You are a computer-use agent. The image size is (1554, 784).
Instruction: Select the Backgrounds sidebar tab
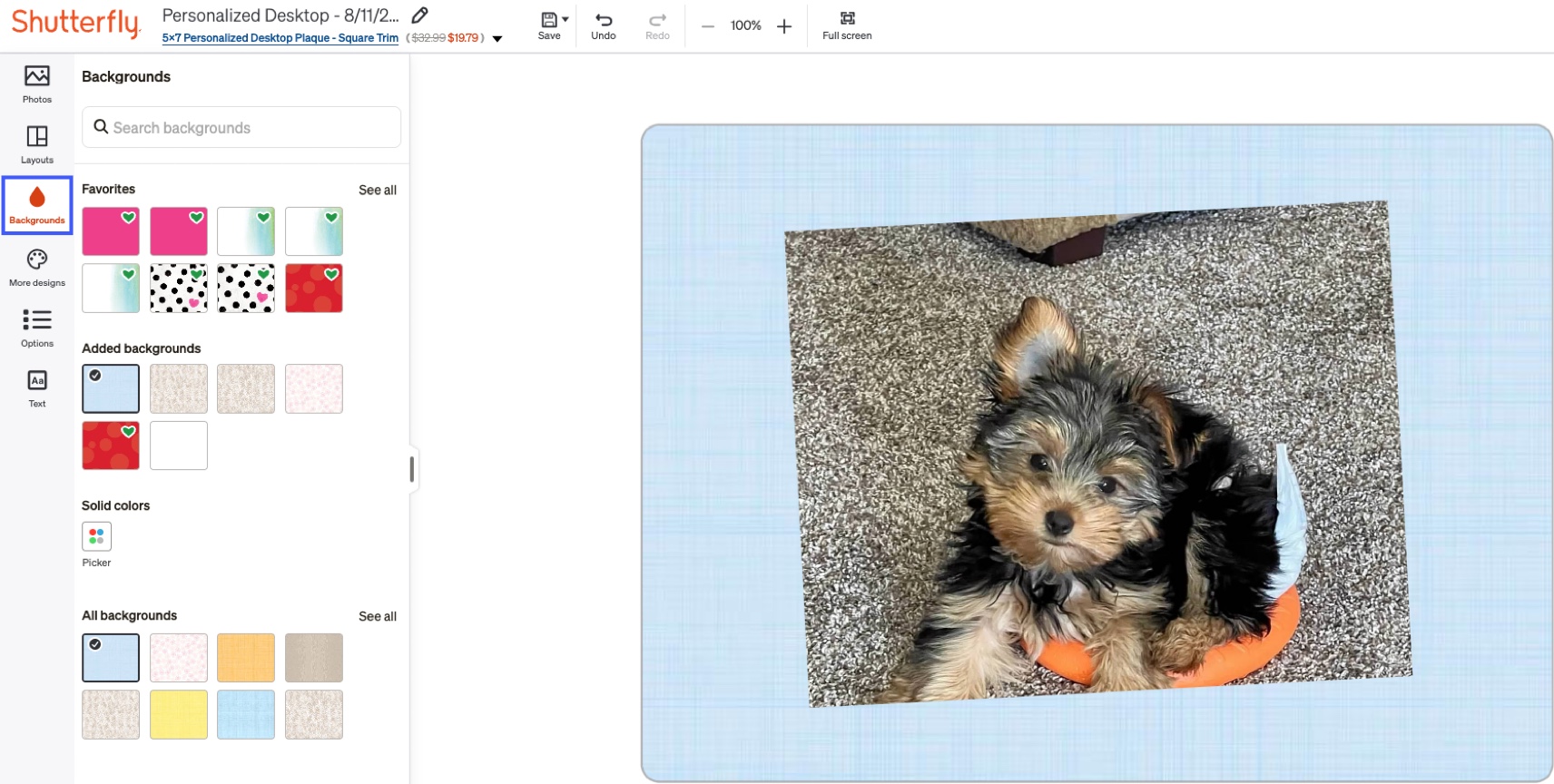[x=37, y=206]
